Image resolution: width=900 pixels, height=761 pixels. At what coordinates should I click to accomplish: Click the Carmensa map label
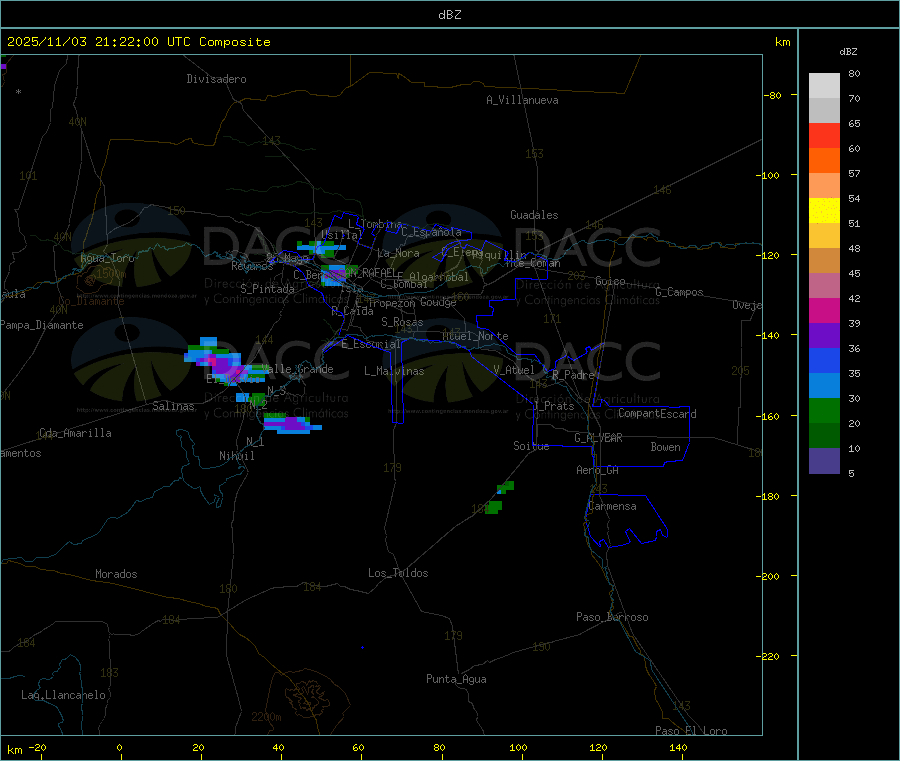point(612,506)
